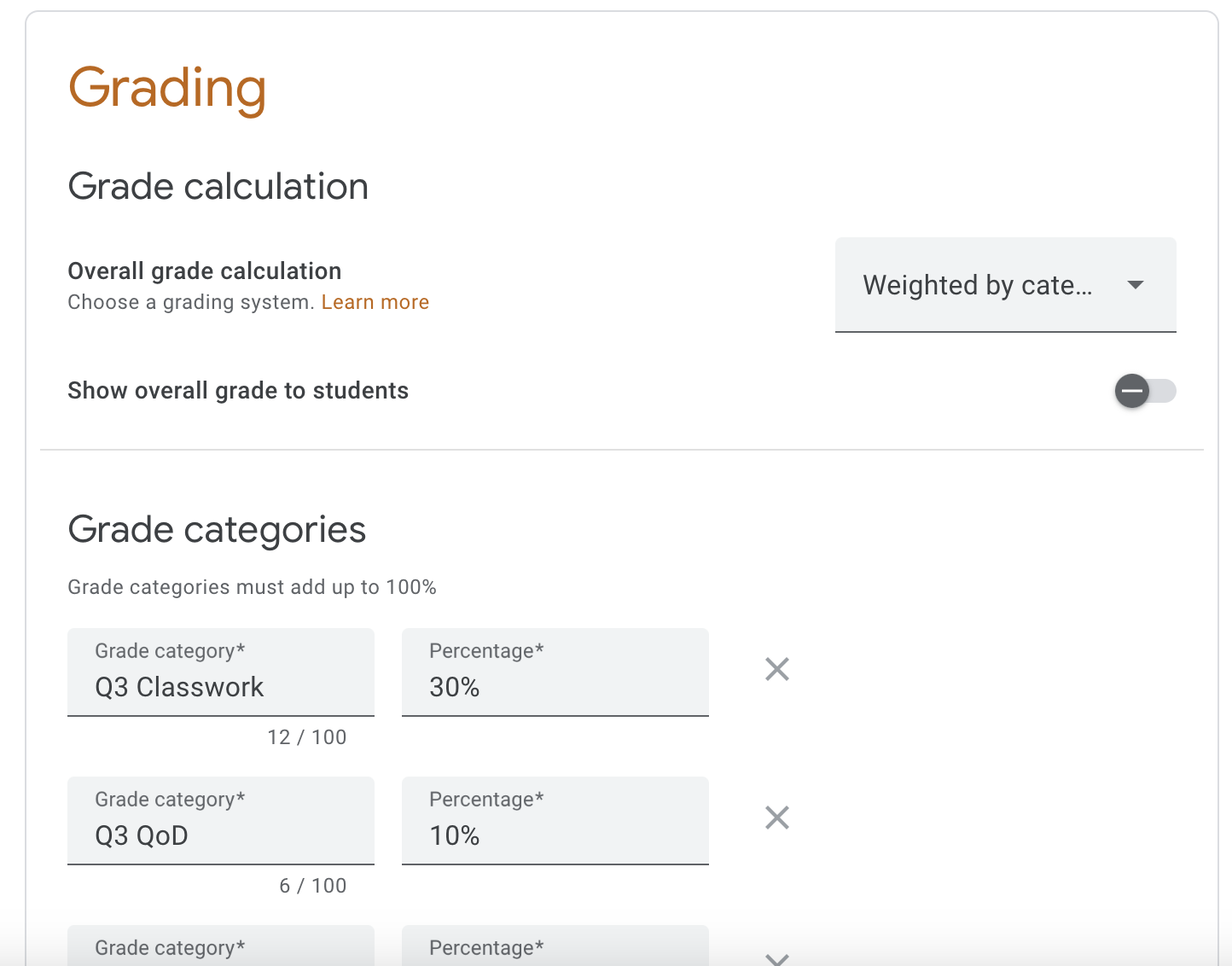Edit the 10% percentage field
Image resolution: width=1232 pixels, height=966 pixels.
(x=555, y=835)
